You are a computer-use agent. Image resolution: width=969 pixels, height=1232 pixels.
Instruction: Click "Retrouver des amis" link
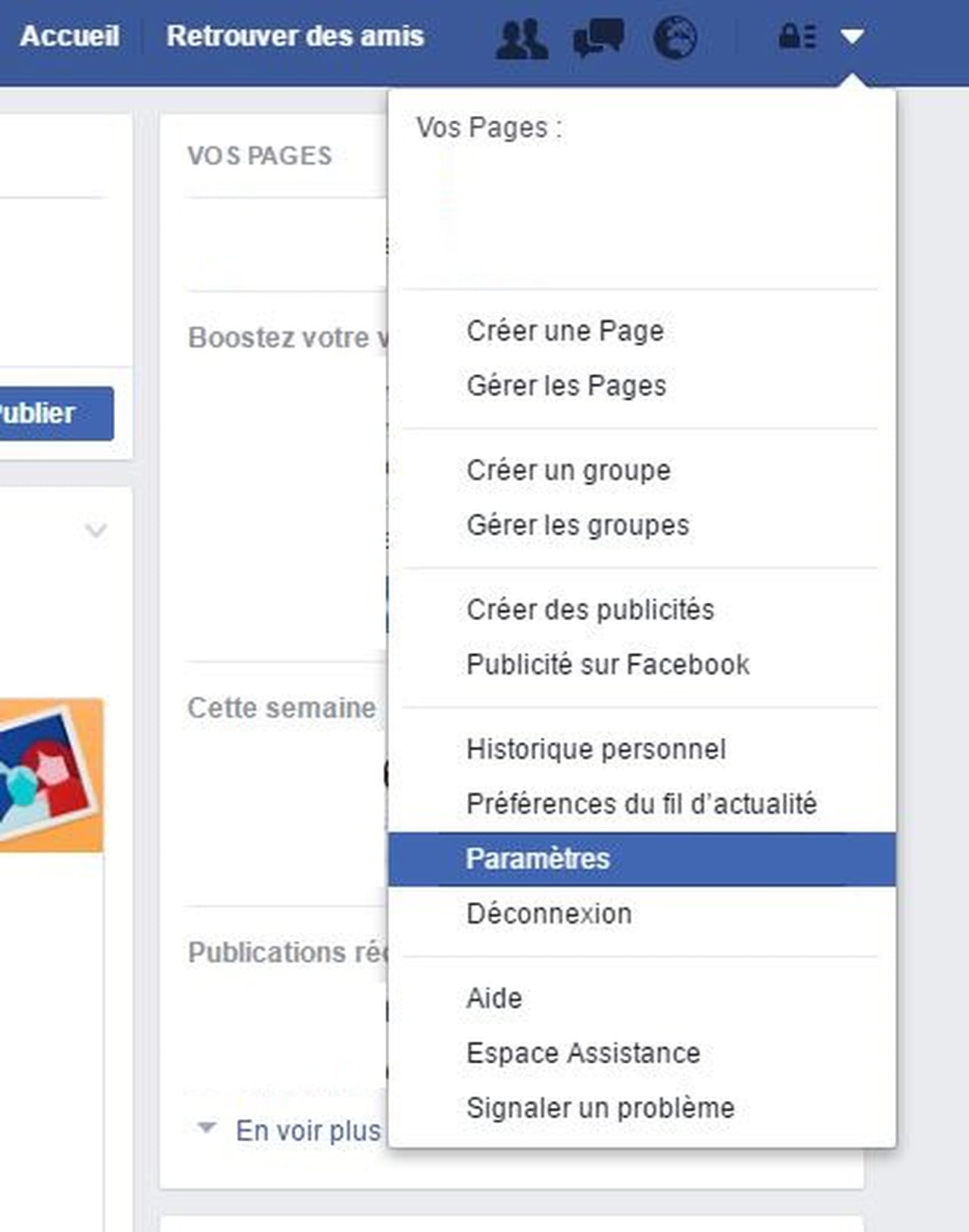point(295,36)
